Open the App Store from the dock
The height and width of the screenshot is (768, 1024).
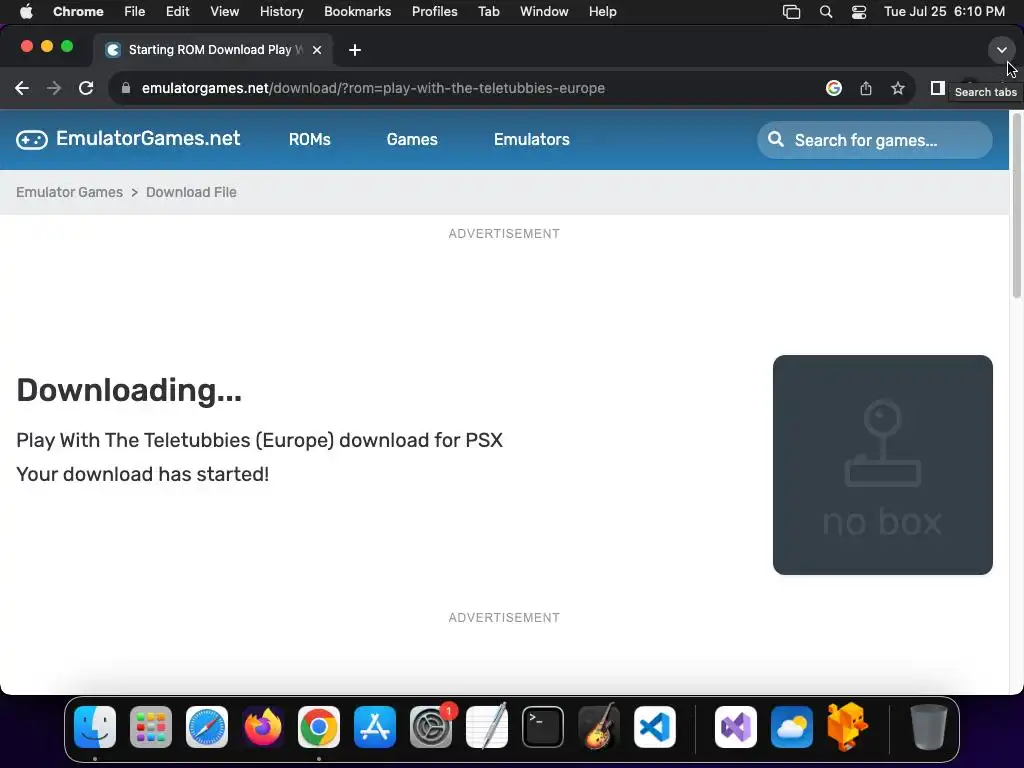pyautogui.click(x=375, y=727)
